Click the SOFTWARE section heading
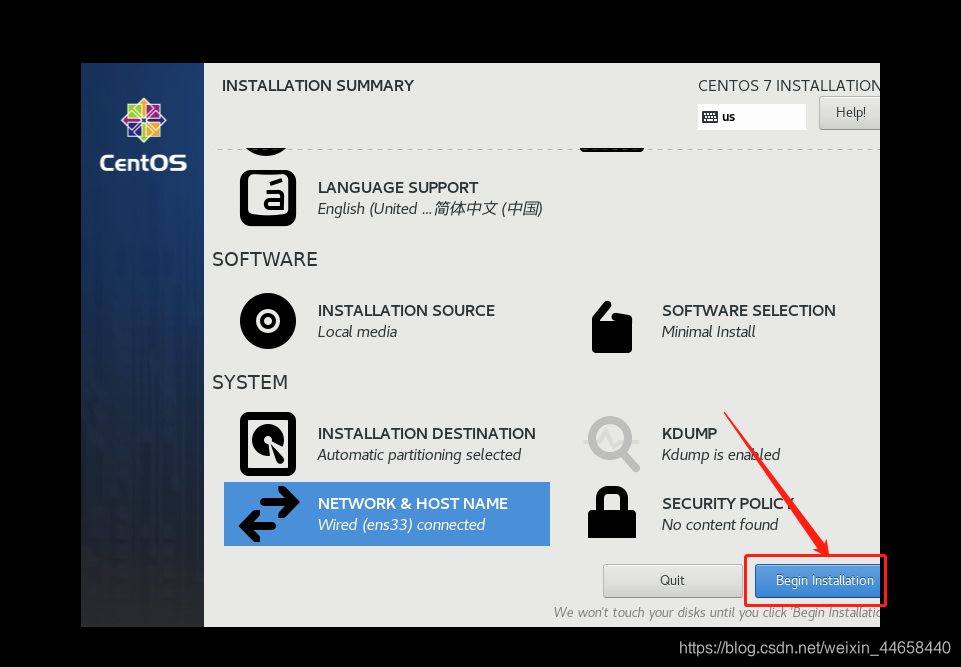Viewport: 961px width, 667px height. [x=265, y=259]
